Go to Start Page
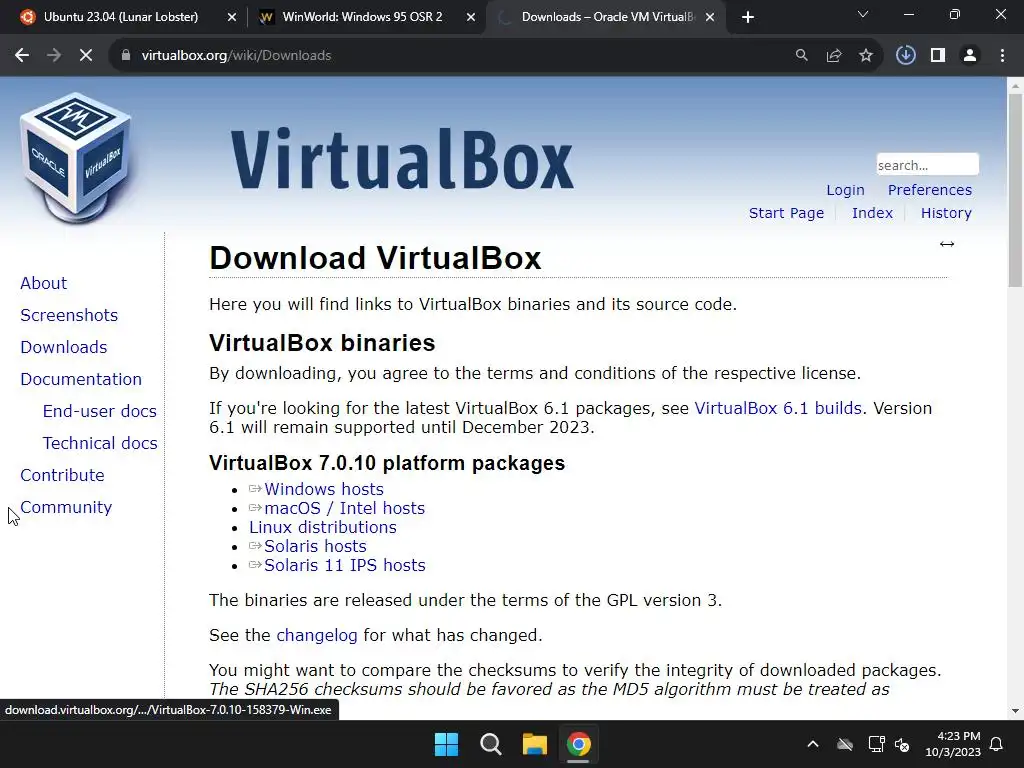This screenshot has width=1024, height=768. [786, 213]
